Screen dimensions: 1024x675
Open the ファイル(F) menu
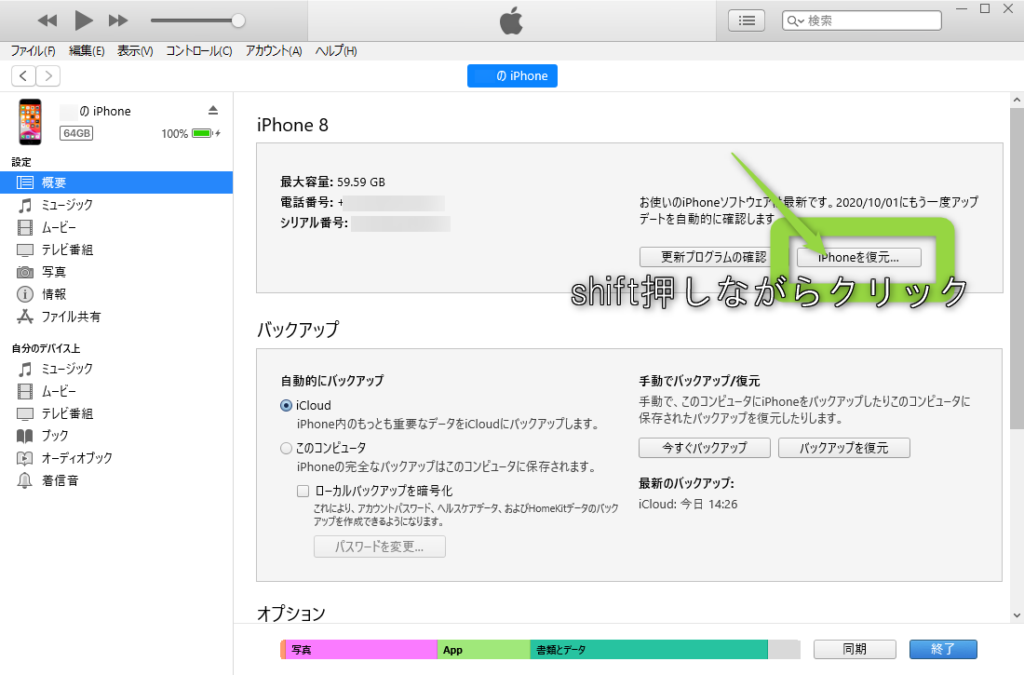click(x=33, y=51)
